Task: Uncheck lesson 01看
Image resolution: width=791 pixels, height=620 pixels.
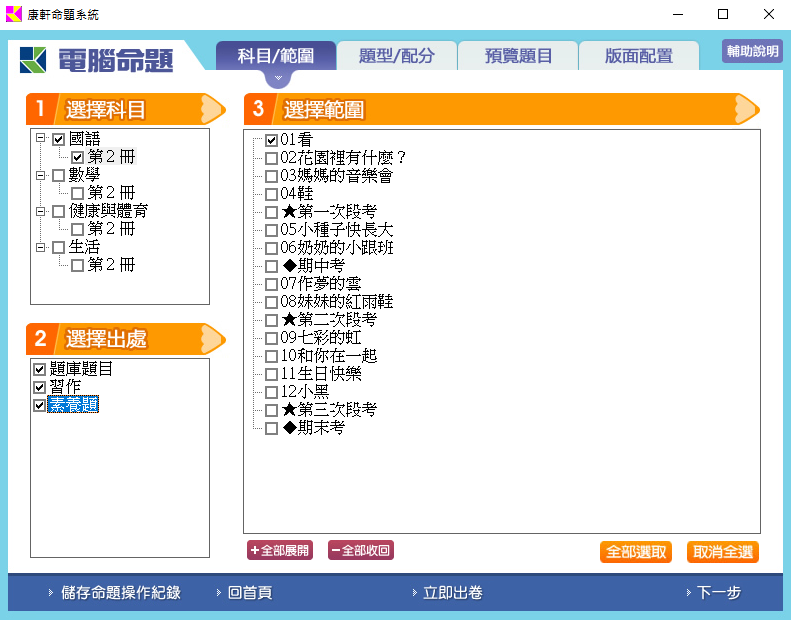Action: [x=271, y=140]
